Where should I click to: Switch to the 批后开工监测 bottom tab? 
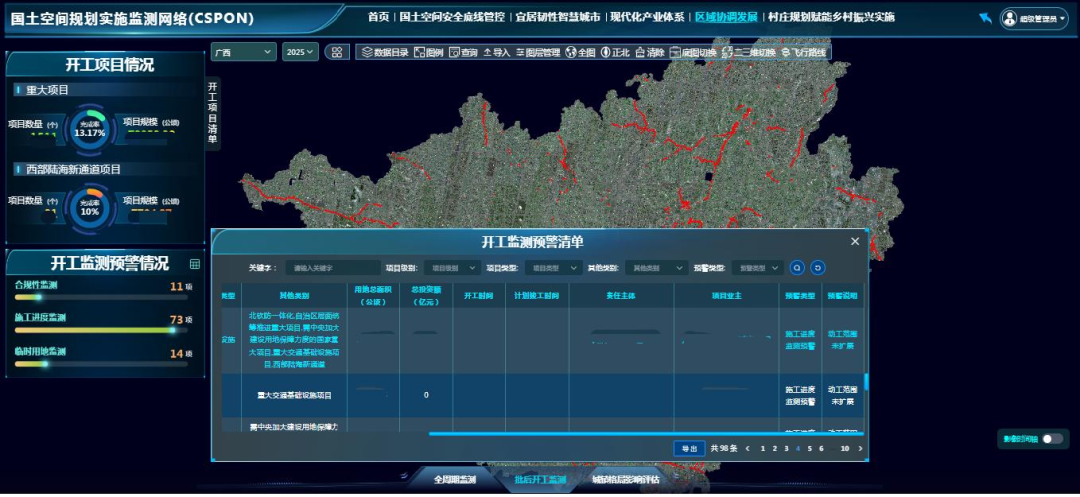coord(540,480)
